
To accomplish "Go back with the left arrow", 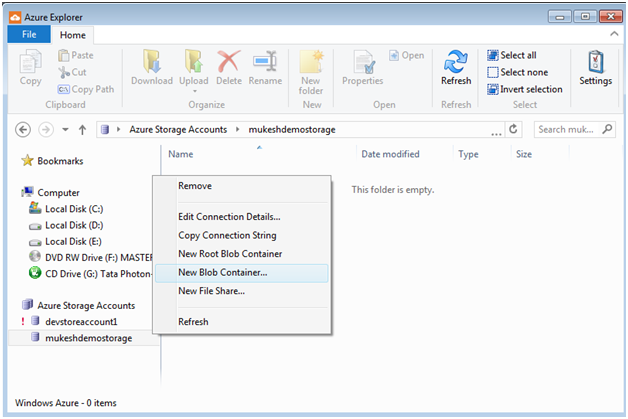I will tap(23, 130).
